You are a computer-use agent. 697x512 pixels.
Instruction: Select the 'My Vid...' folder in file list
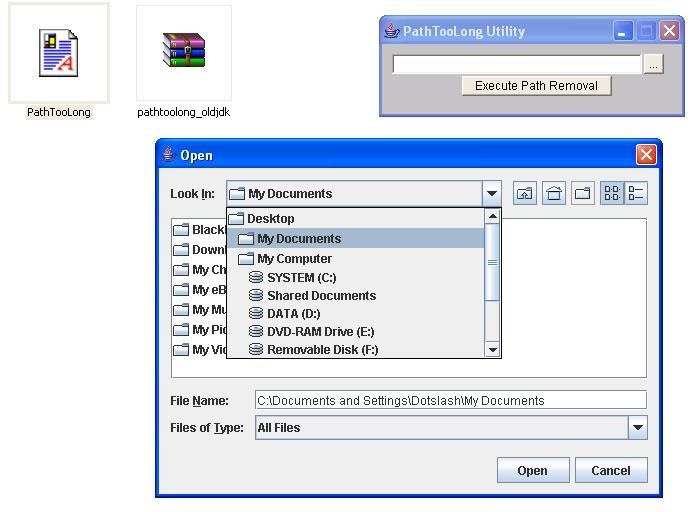200,349
